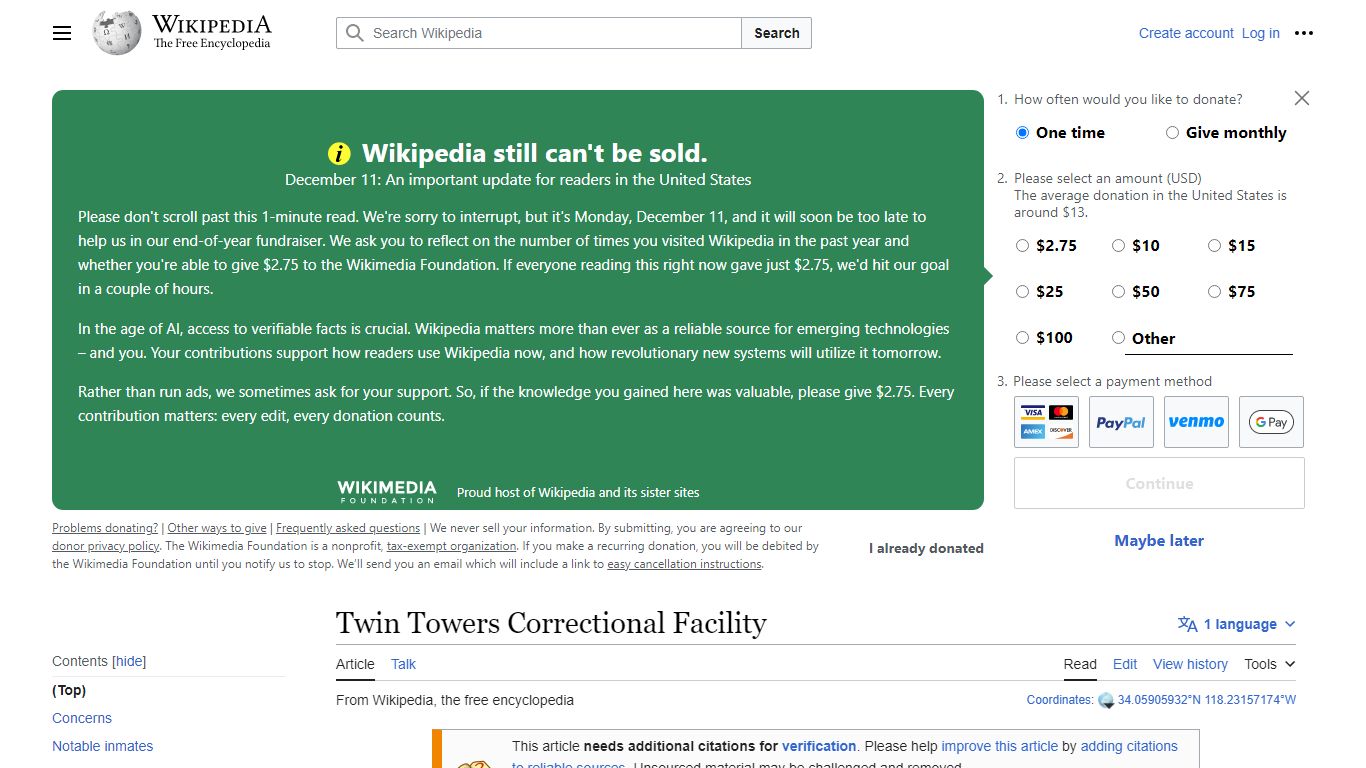1366x768 pixels.
Task: Select the $2.75 amount
Action: (1022, 246)
